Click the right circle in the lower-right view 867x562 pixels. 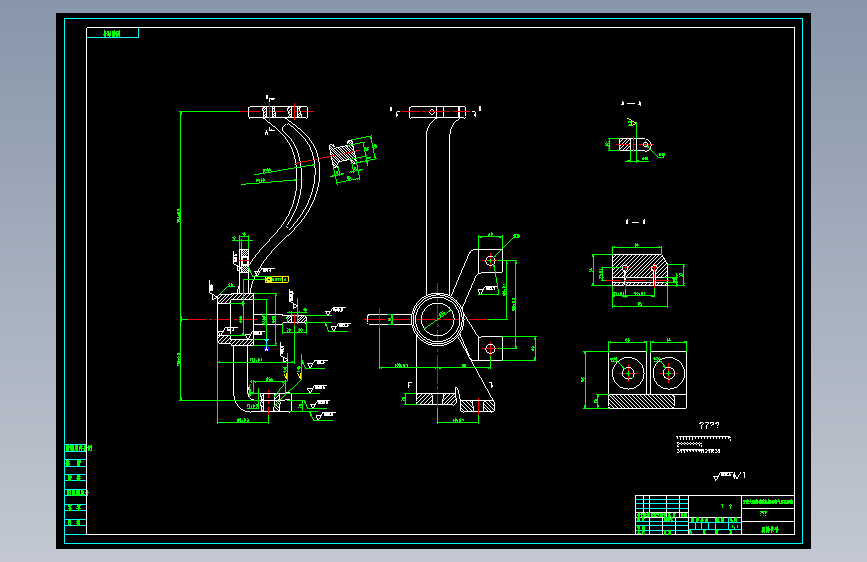tap(668, 373)
